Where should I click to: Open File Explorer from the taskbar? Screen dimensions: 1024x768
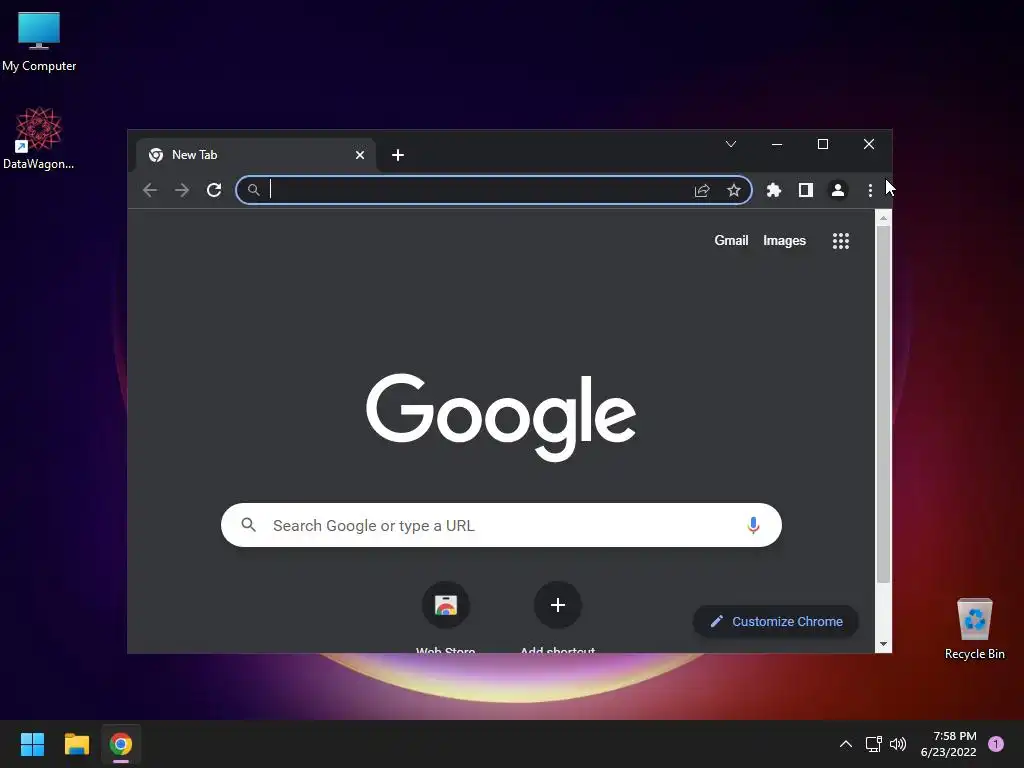pos(76,744)
